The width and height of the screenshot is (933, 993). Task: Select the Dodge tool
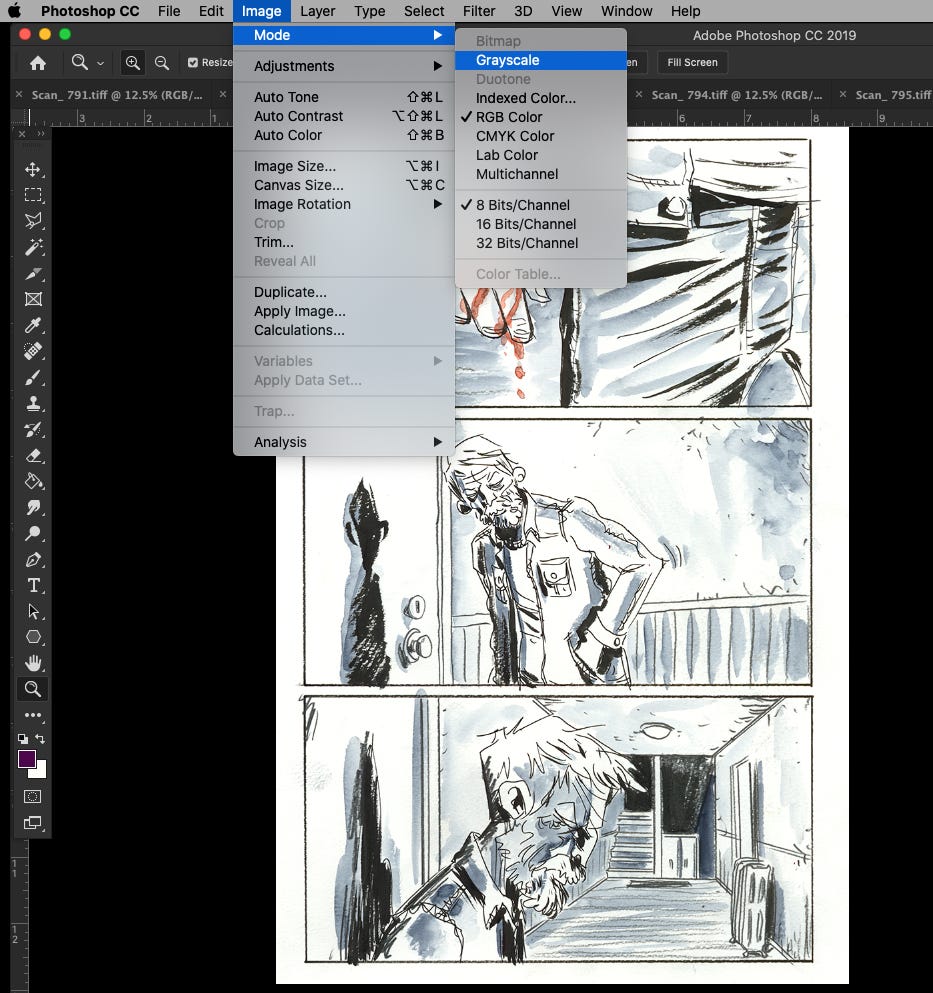pos(33,534)
